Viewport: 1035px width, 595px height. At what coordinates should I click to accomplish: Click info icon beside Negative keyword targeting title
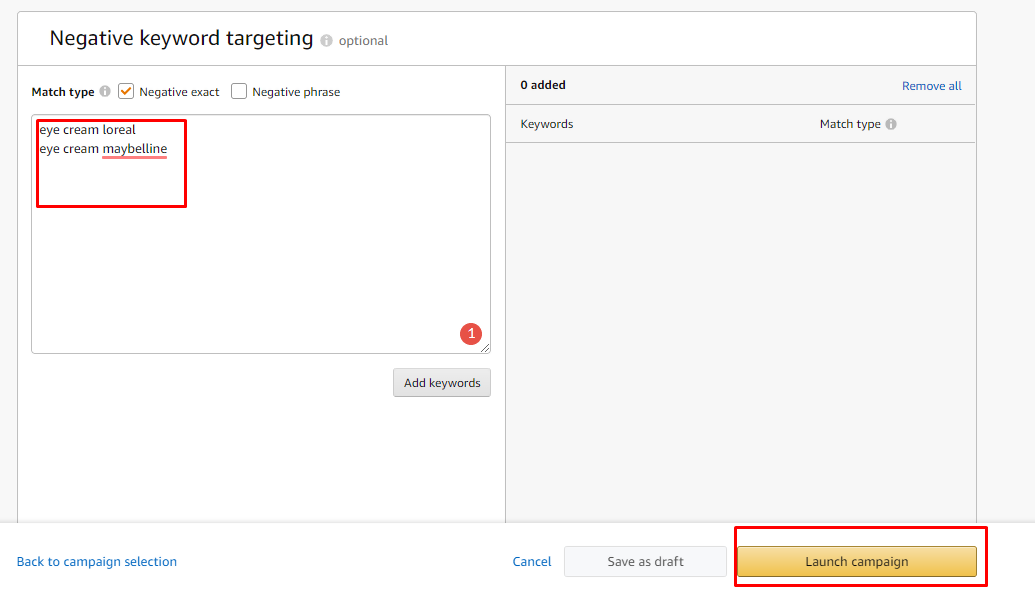coord(326,41)
